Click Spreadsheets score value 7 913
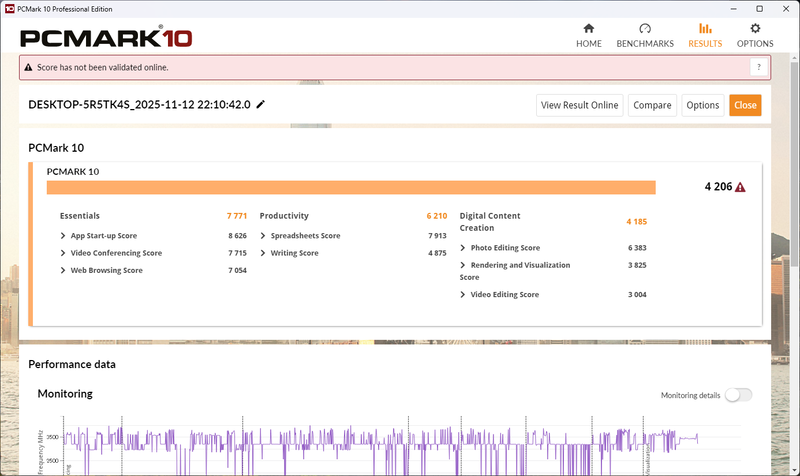800x476 pixels. click(x=437, y=236)
